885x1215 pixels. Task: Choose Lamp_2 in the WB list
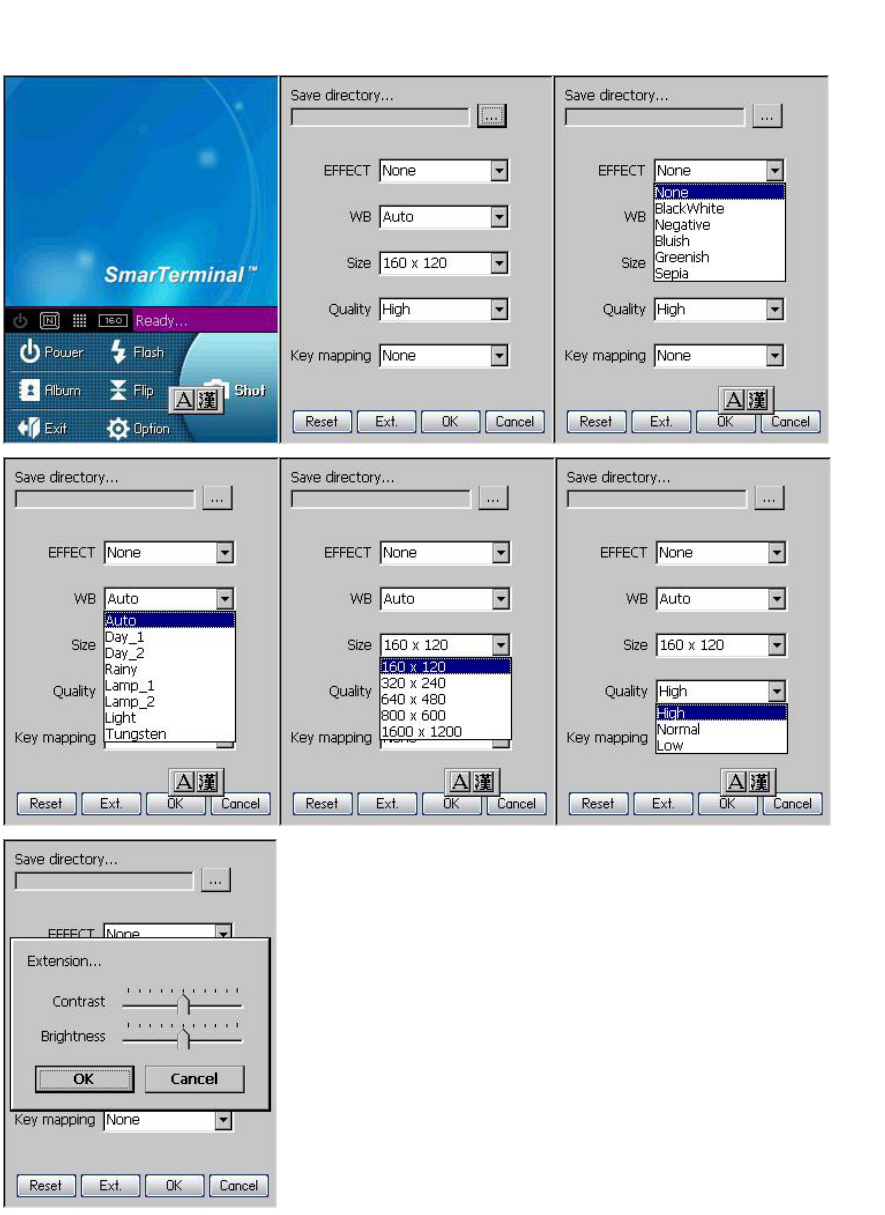(169, 701)
